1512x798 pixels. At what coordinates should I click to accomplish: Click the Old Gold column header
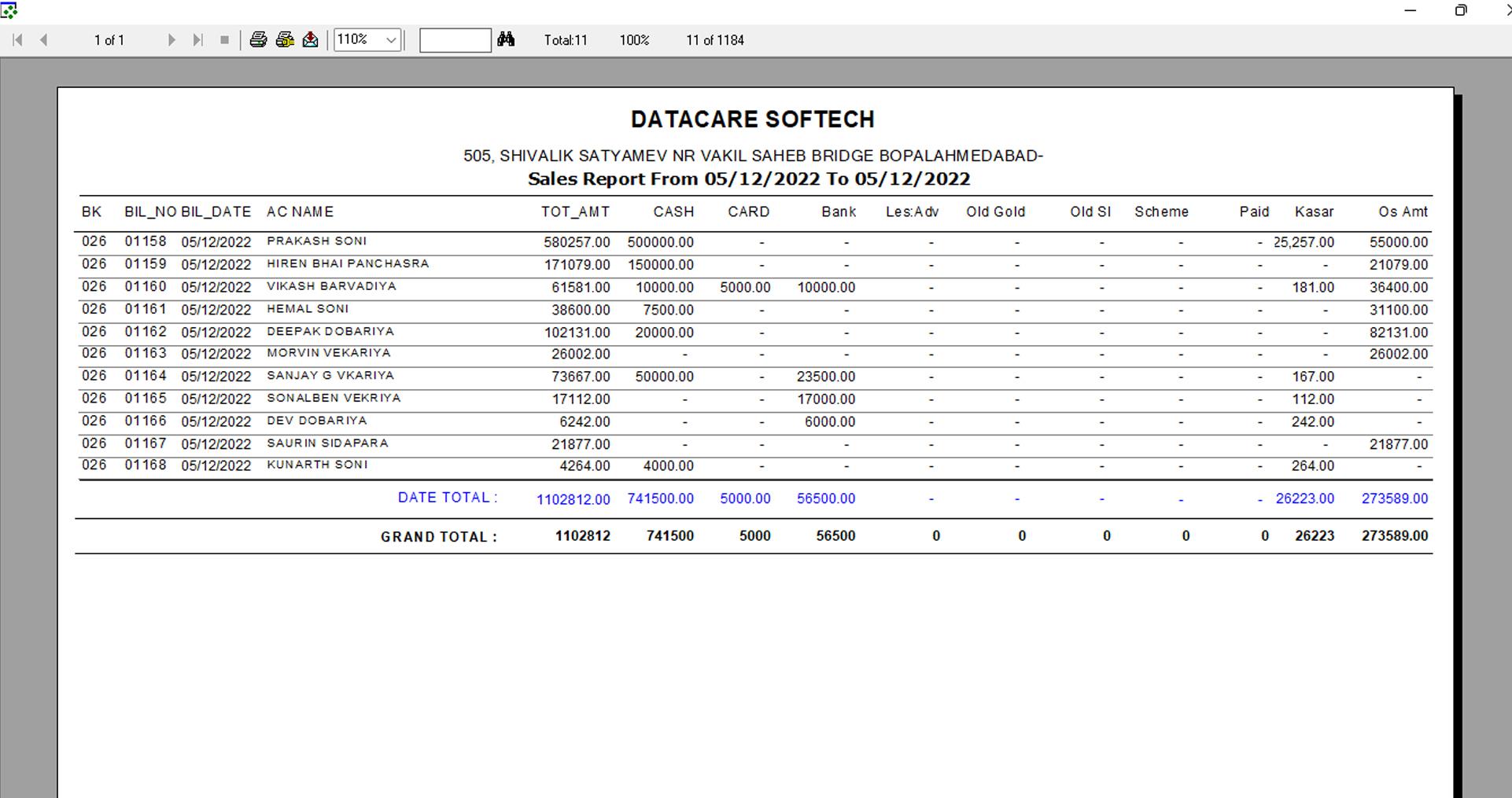tap(995, 212)
